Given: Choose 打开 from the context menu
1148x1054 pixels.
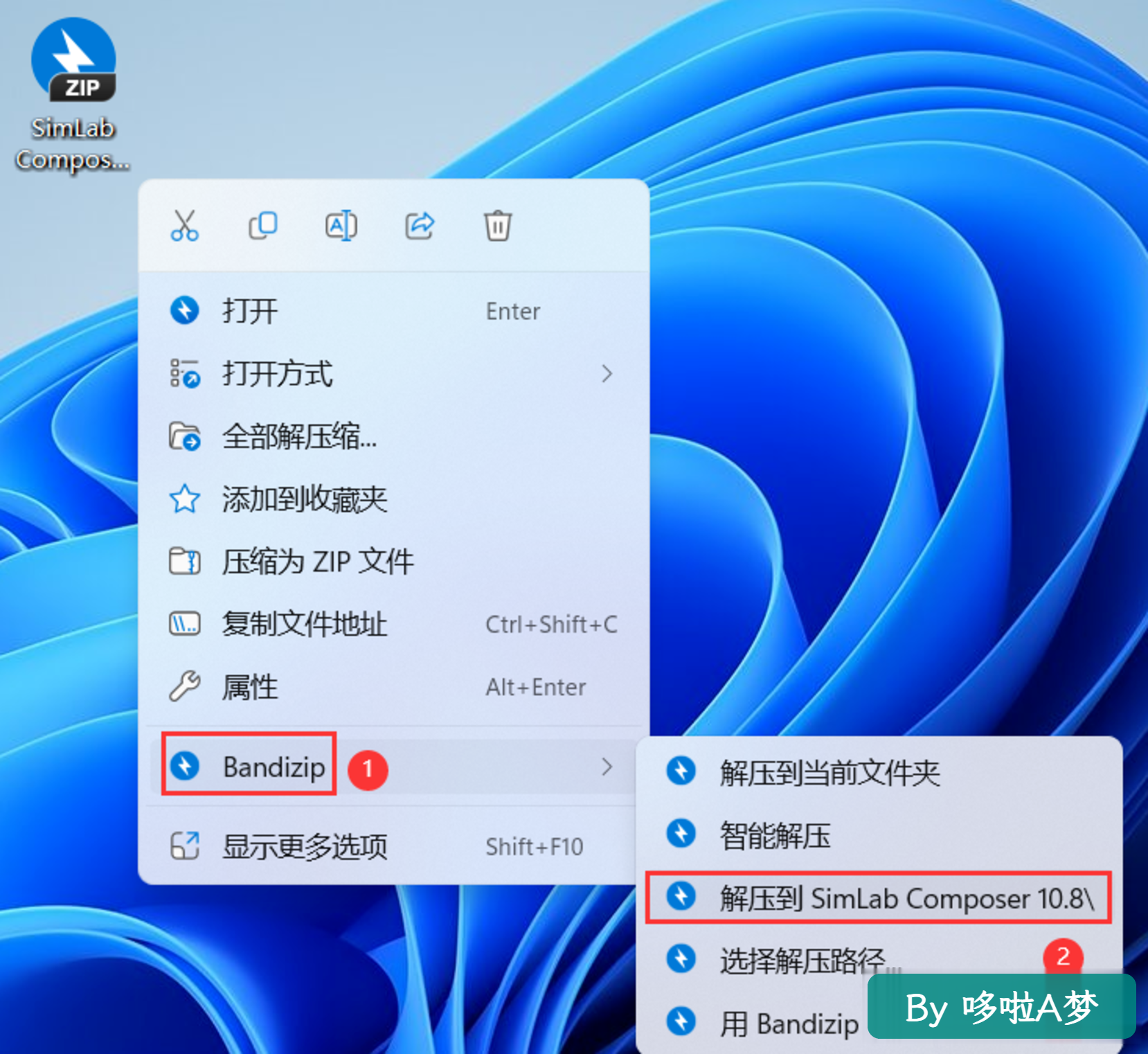Looking at the screenshot, I should pyautogui.click(x=393, y=311).
